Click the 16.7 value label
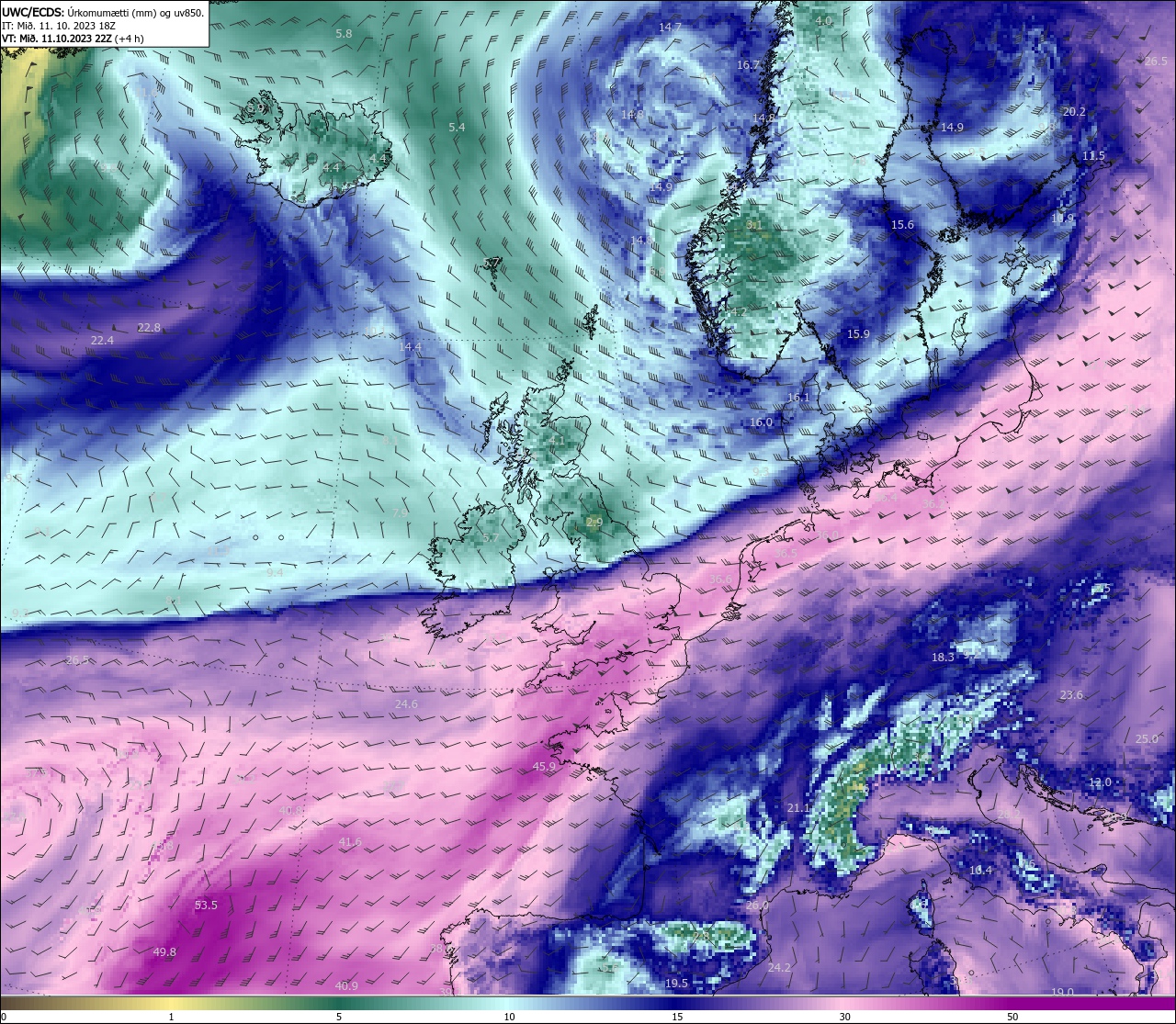This screenshot has height=1024, width=1176. coord(748,66)
